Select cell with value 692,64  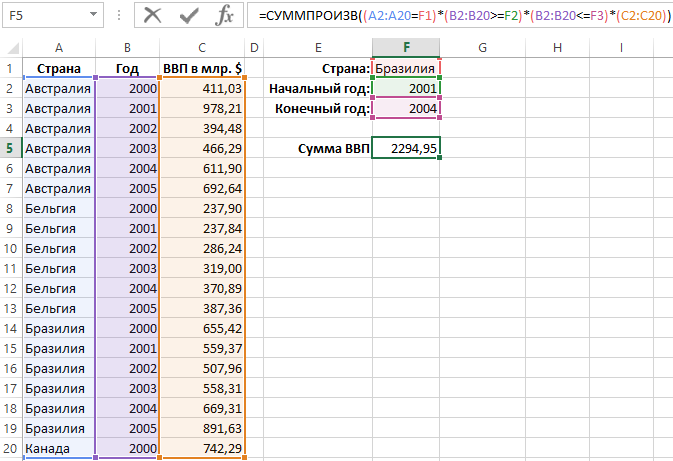(202, 188)
